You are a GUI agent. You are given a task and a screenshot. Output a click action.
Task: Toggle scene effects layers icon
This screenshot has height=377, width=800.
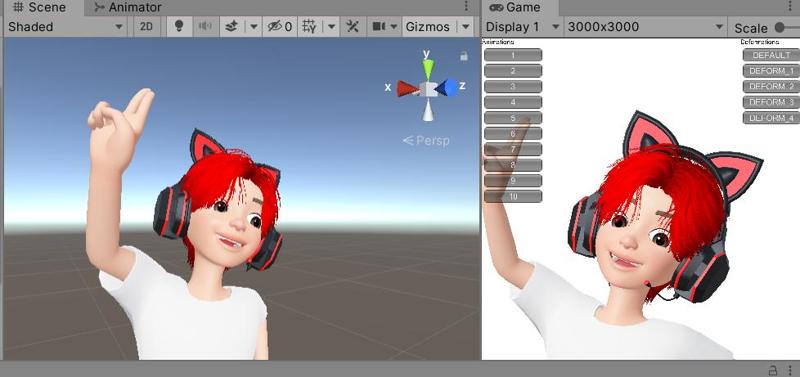click(x=233, y=27)
